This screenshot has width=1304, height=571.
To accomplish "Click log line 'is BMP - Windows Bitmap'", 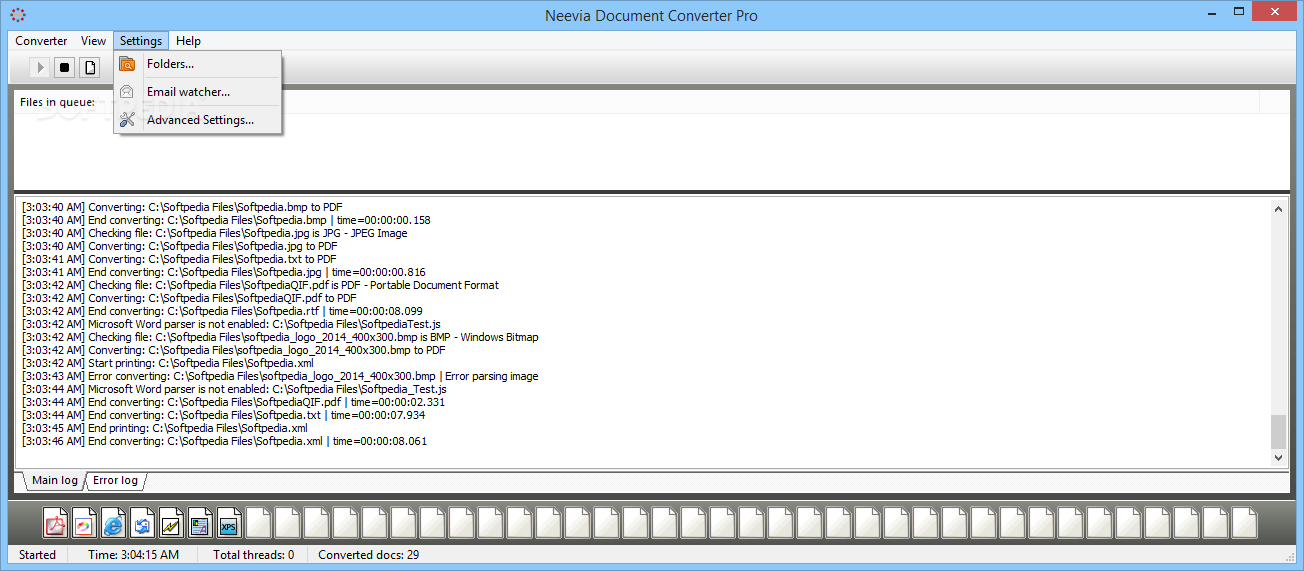I will (x=280, y=337).
